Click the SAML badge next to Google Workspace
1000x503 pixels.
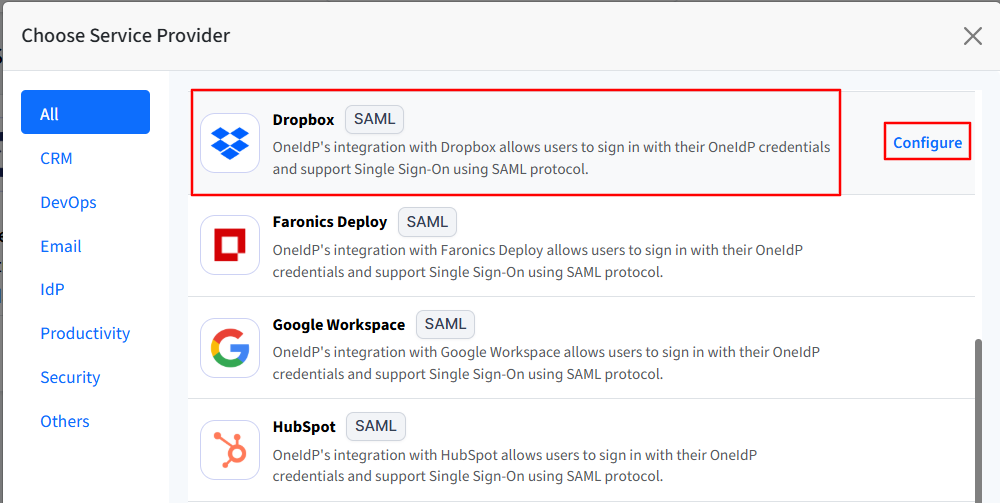445,324
